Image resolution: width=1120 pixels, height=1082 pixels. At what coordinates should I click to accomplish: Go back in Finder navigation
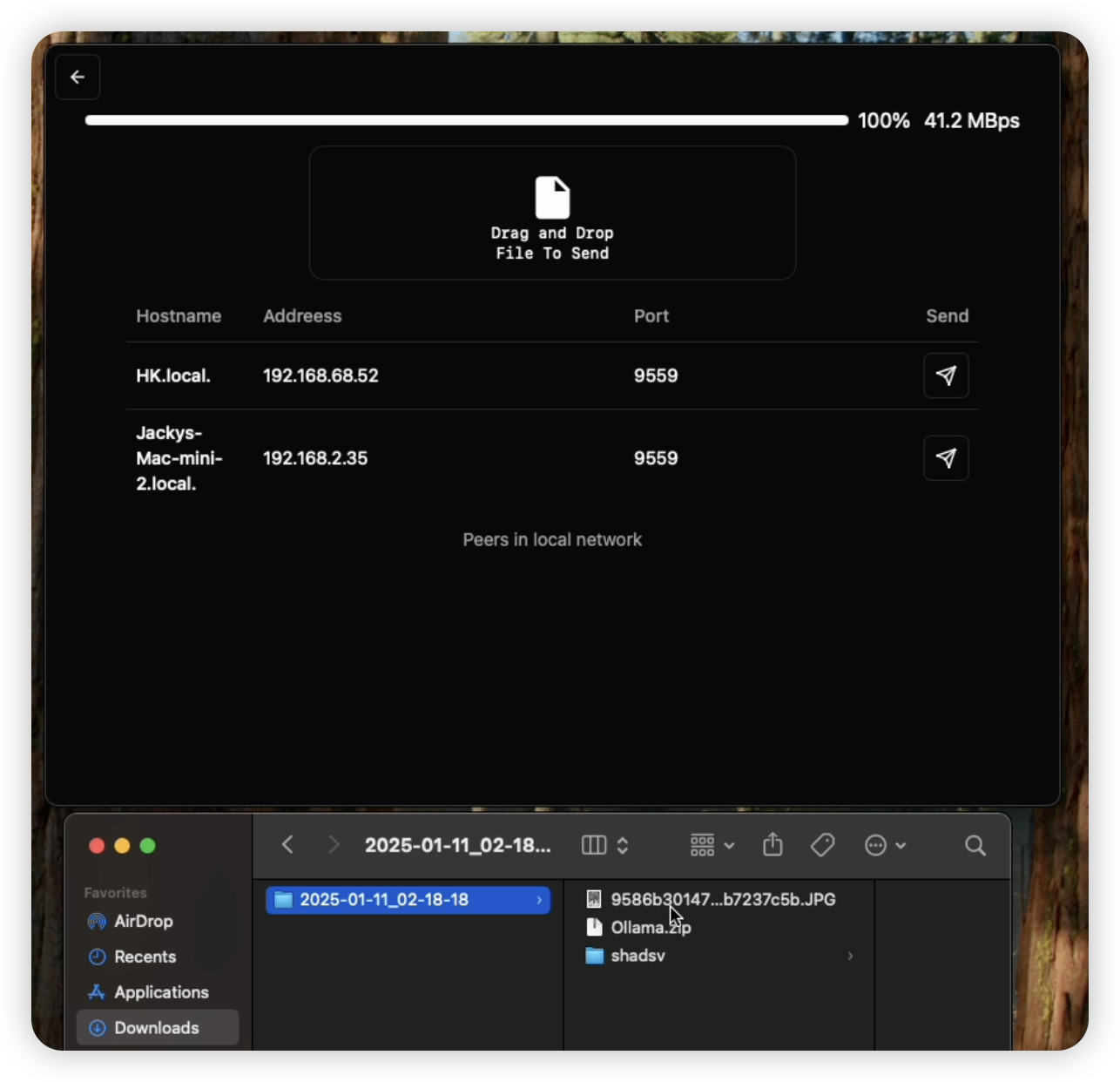[288, 845]
